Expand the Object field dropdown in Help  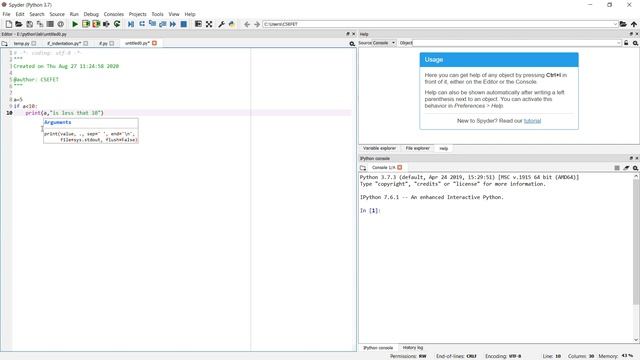coord(619,43)
